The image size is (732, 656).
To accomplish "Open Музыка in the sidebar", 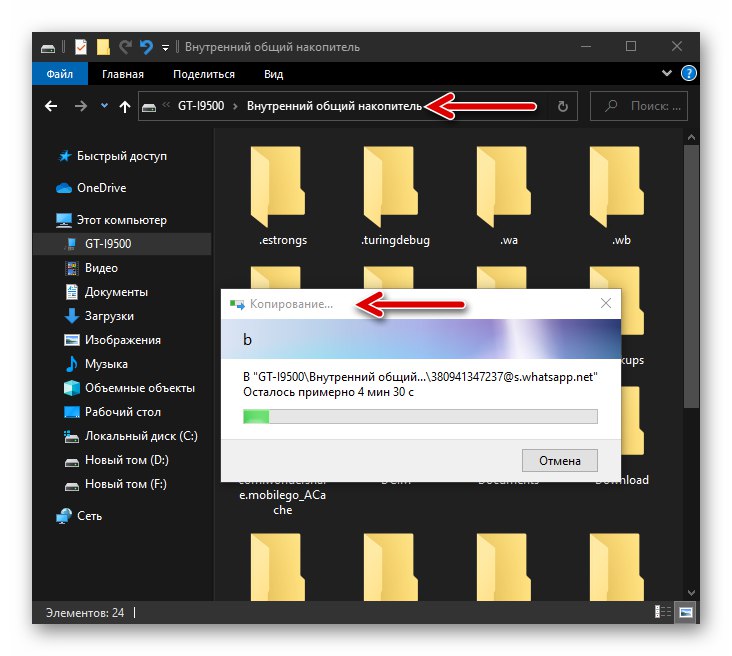I will [x=106, y=364].
